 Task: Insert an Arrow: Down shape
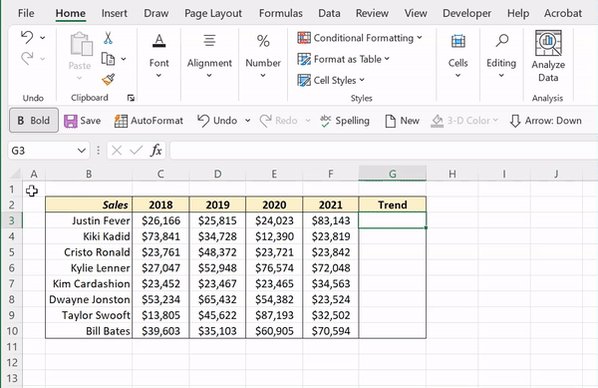tap(546, 121)
